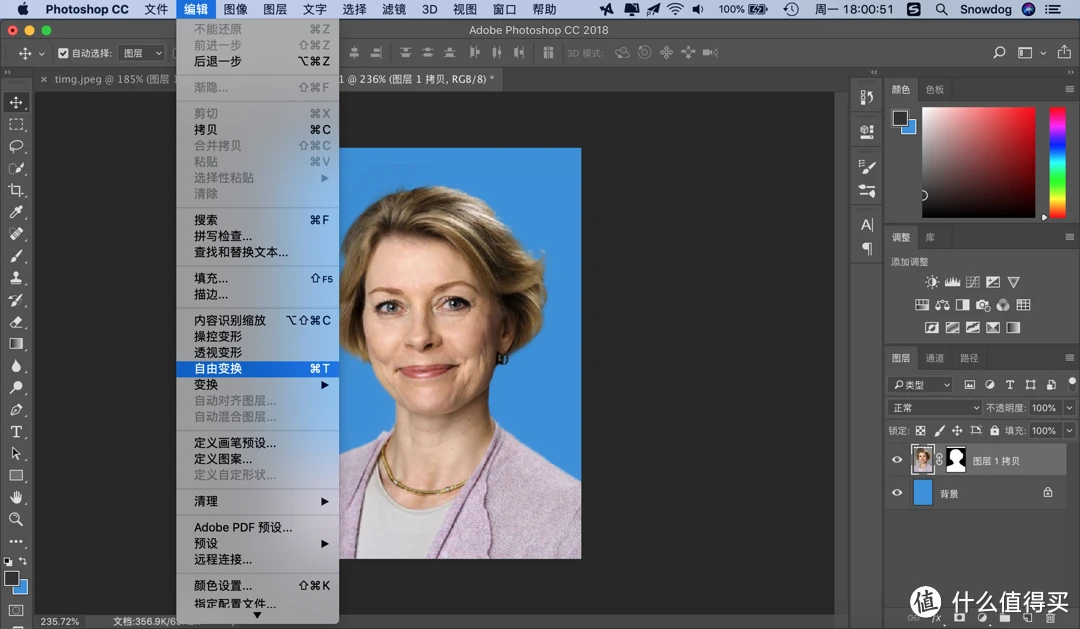The width and height of the screenshot is (1080, 629).
Task: Select the Gradient tool
Action: click(x=16, y=344)
